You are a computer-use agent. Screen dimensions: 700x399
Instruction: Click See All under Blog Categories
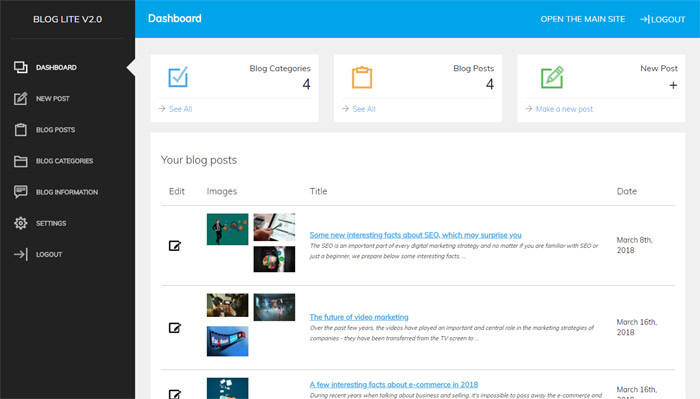180,109
